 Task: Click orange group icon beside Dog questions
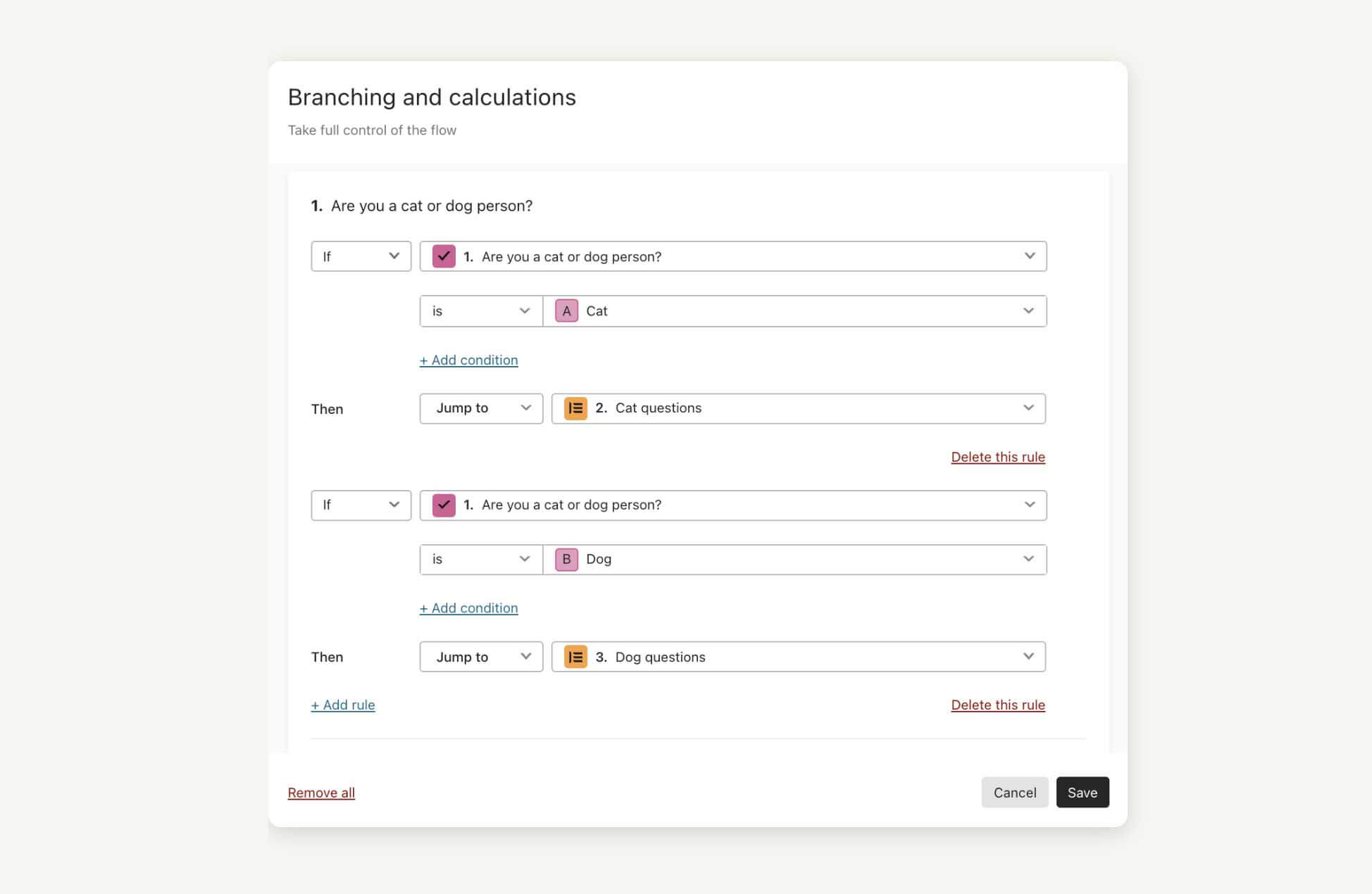click(575, 657)
